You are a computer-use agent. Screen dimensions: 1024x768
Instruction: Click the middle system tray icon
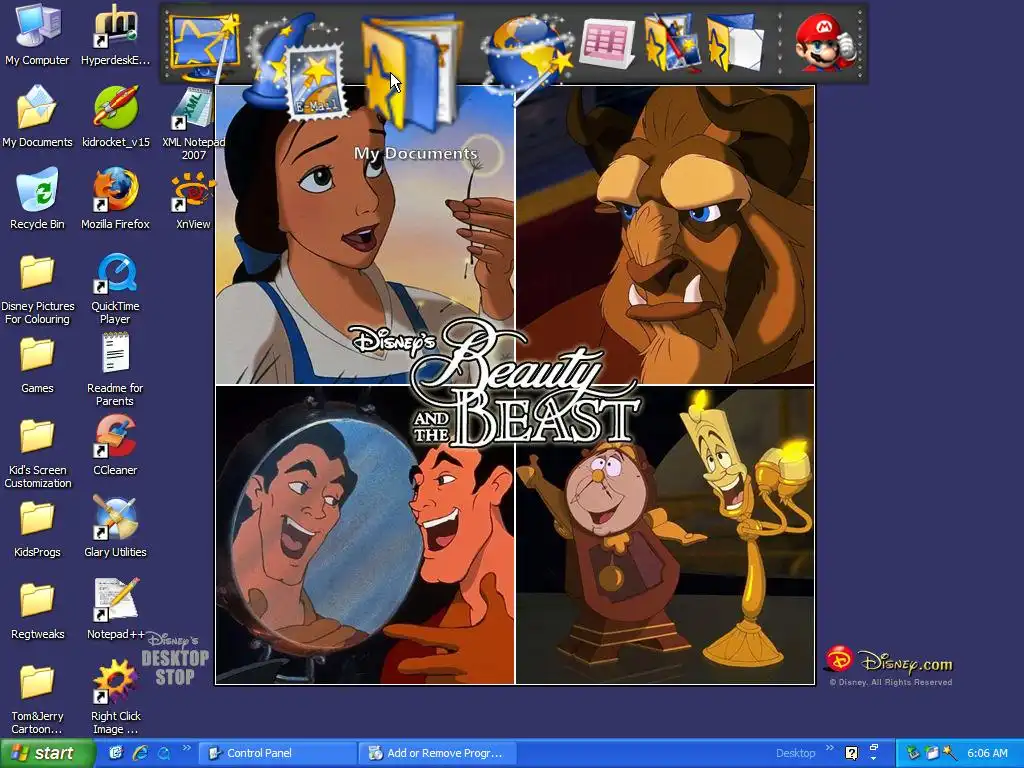click(x=932, y=753)
